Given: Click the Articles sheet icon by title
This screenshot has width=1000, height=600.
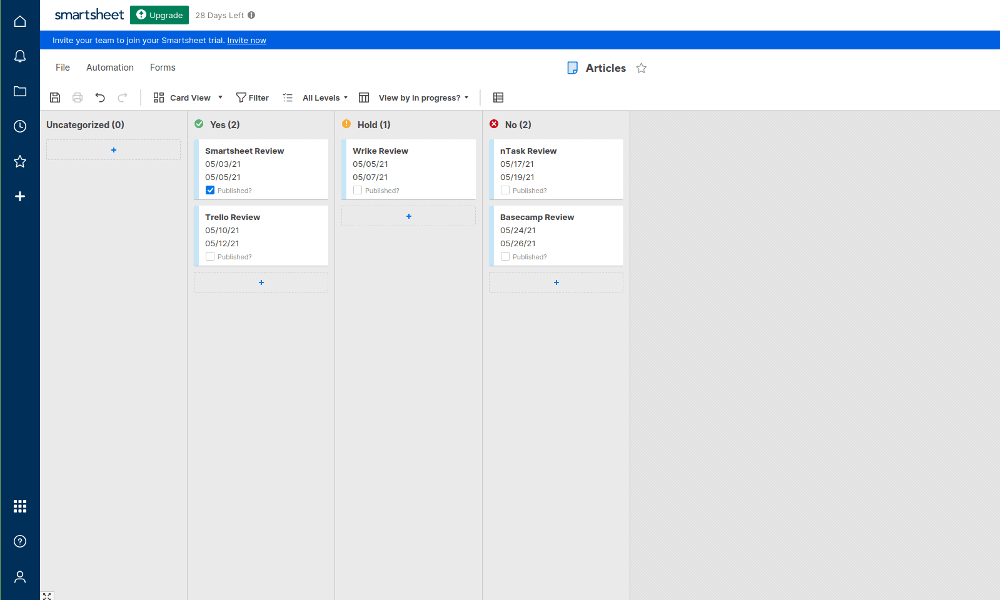Looking at the screenshot, I should (x=573, y=68).
